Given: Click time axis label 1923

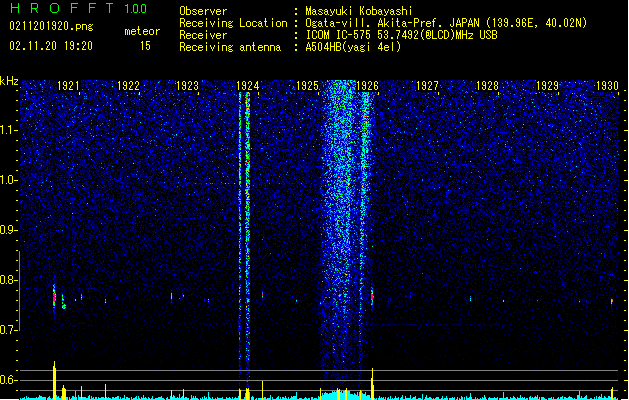Looking at the screenshot, I should click(x=187, y=86).
